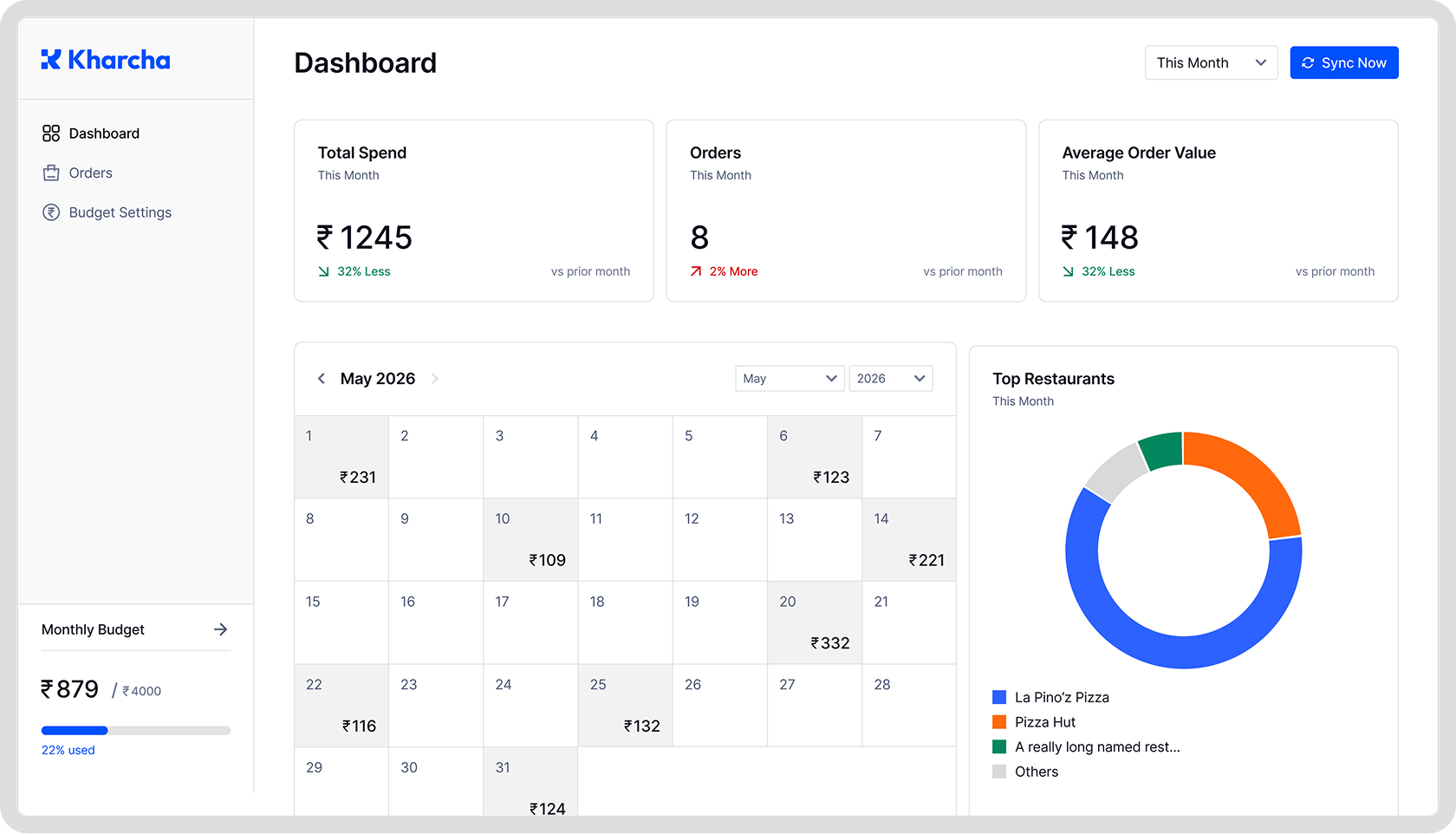Select May 31 with ₹124 spend
This screenshot has height=834, width=1456.
530,782
